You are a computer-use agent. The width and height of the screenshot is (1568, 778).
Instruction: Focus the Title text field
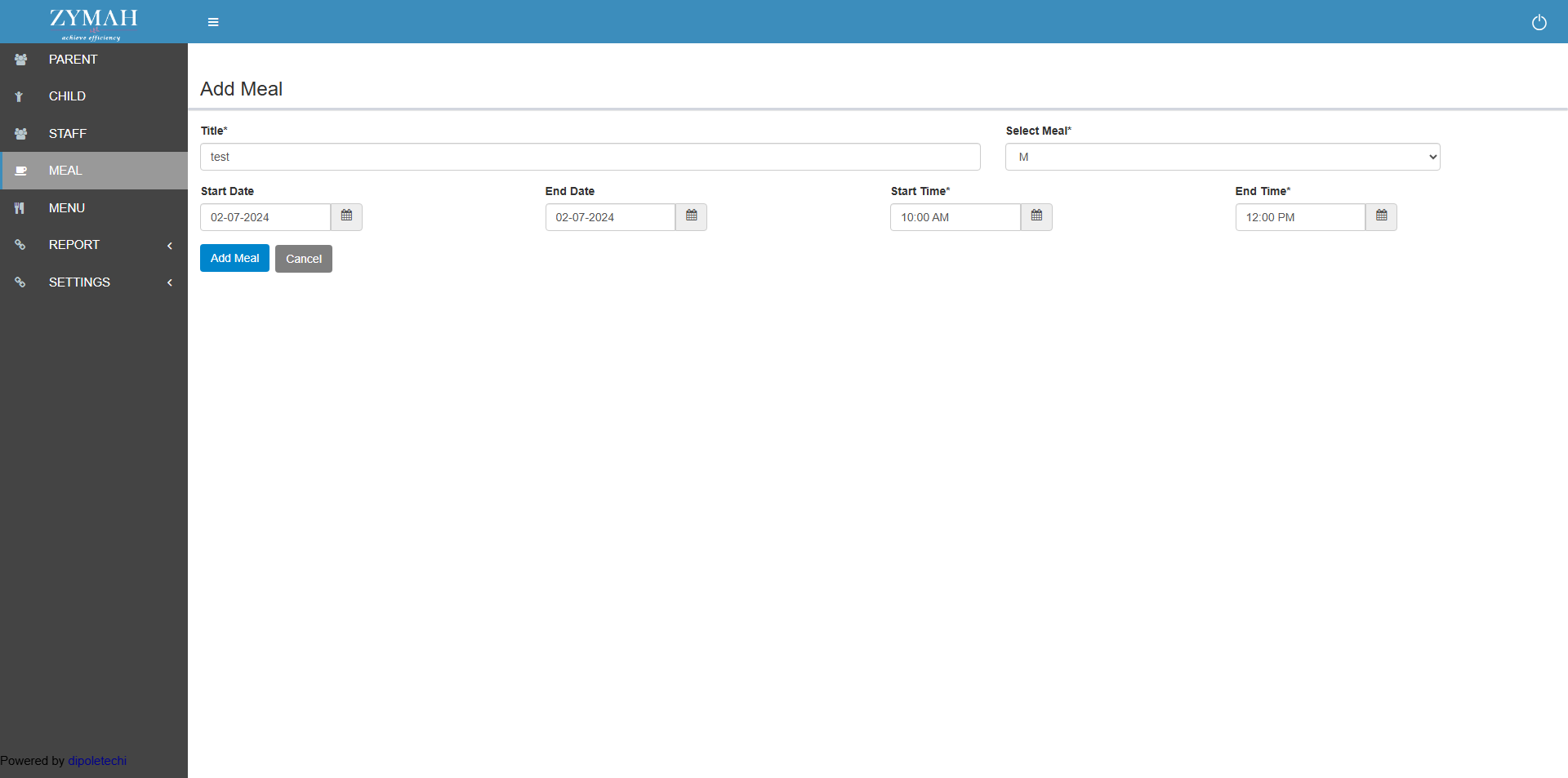[x=590, y=157]
